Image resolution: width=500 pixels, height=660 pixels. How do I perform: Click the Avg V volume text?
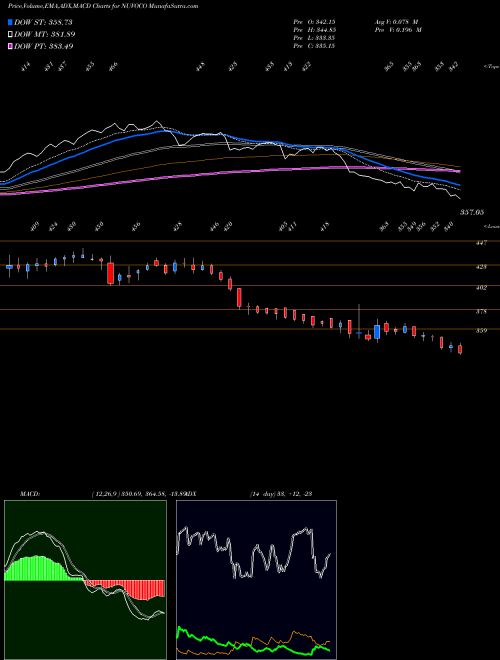[396, 21]
